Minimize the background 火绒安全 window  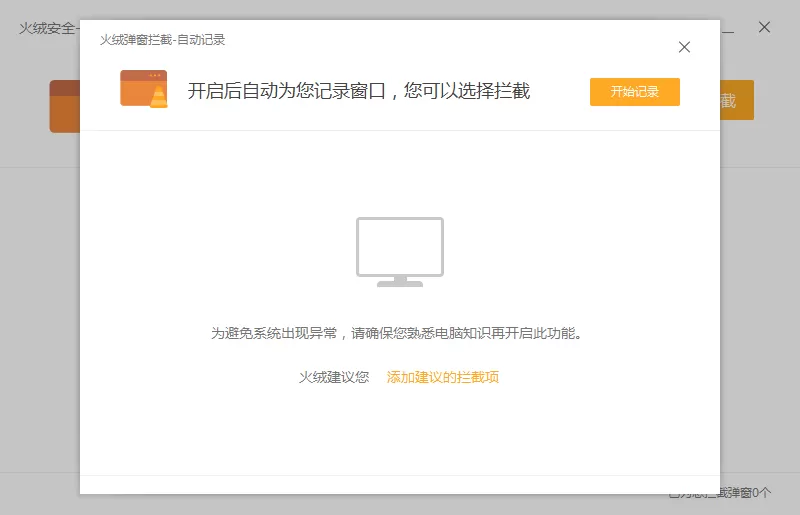click(728, 32)
